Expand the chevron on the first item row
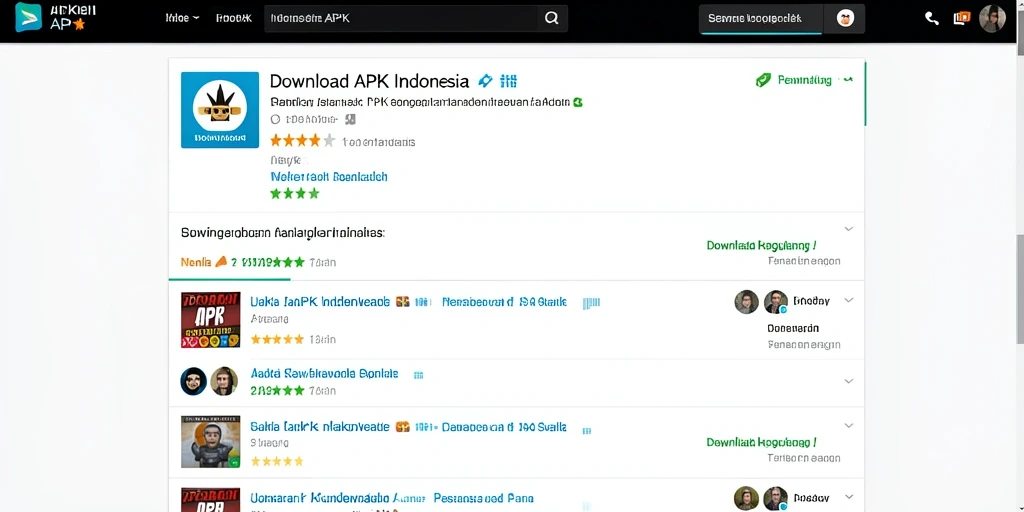The image size is (1024, 512). pyautogui.click(x=848, y=300)
